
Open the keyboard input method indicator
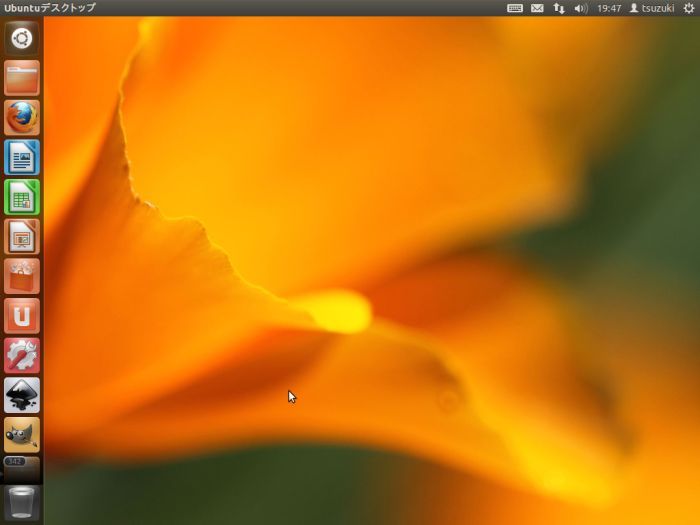click(x=515, y=8)
